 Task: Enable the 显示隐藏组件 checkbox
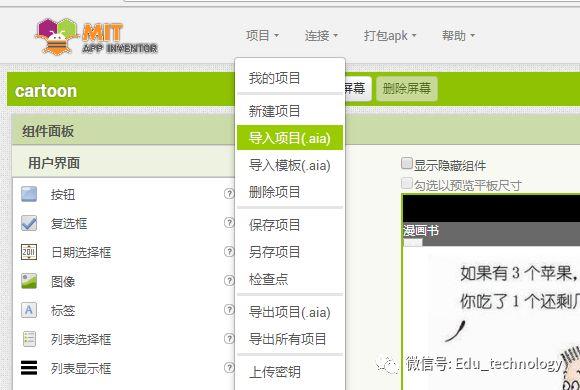coord(407,164)
